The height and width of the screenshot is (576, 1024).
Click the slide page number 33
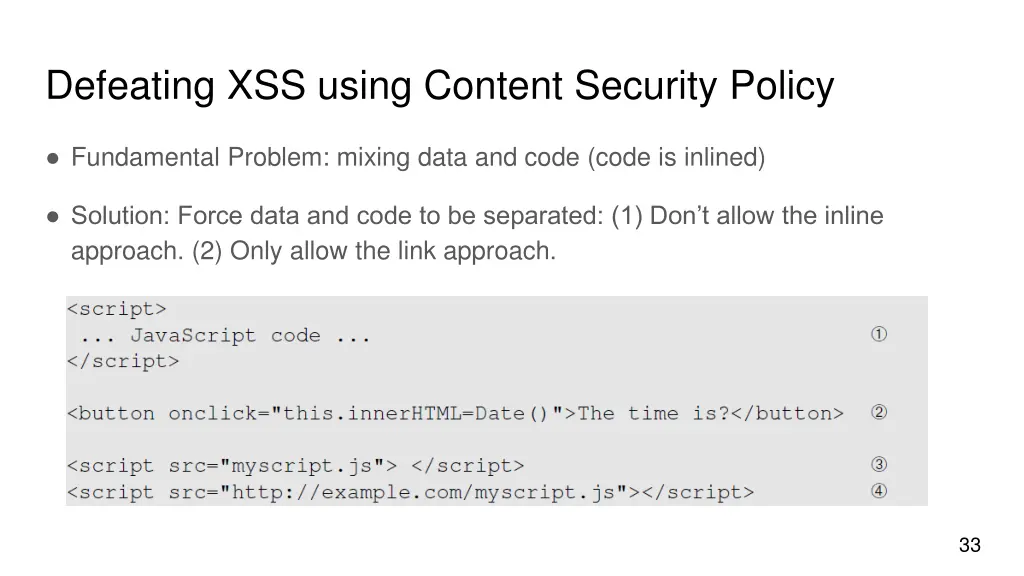tap(969, 545)
